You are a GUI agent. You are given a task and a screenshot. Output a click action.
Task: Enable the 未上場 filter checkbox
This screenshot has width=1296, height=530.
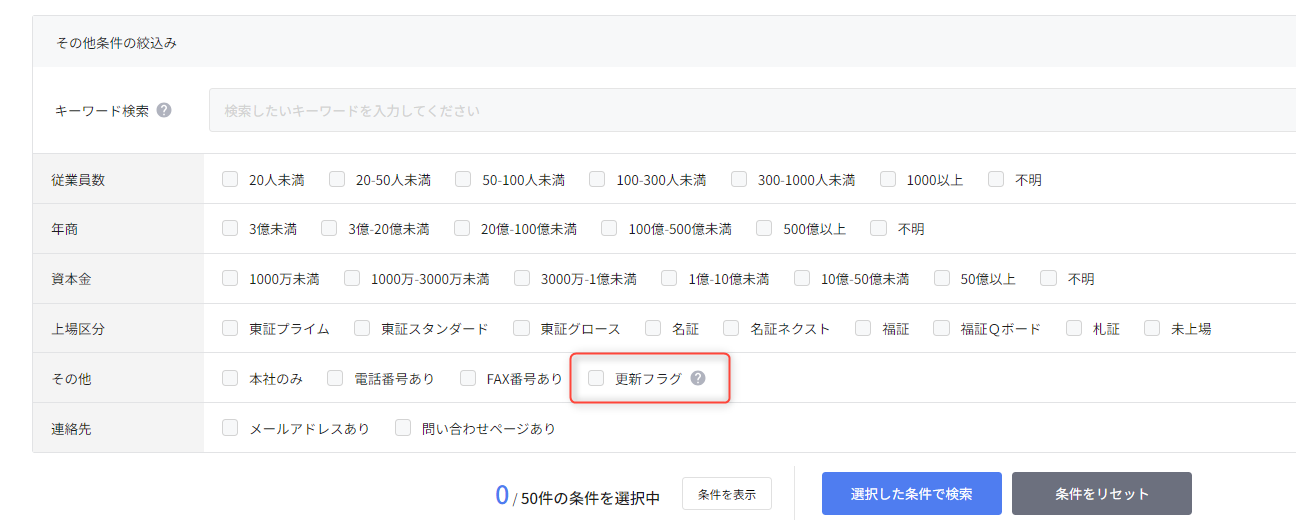click(1152, 327)
